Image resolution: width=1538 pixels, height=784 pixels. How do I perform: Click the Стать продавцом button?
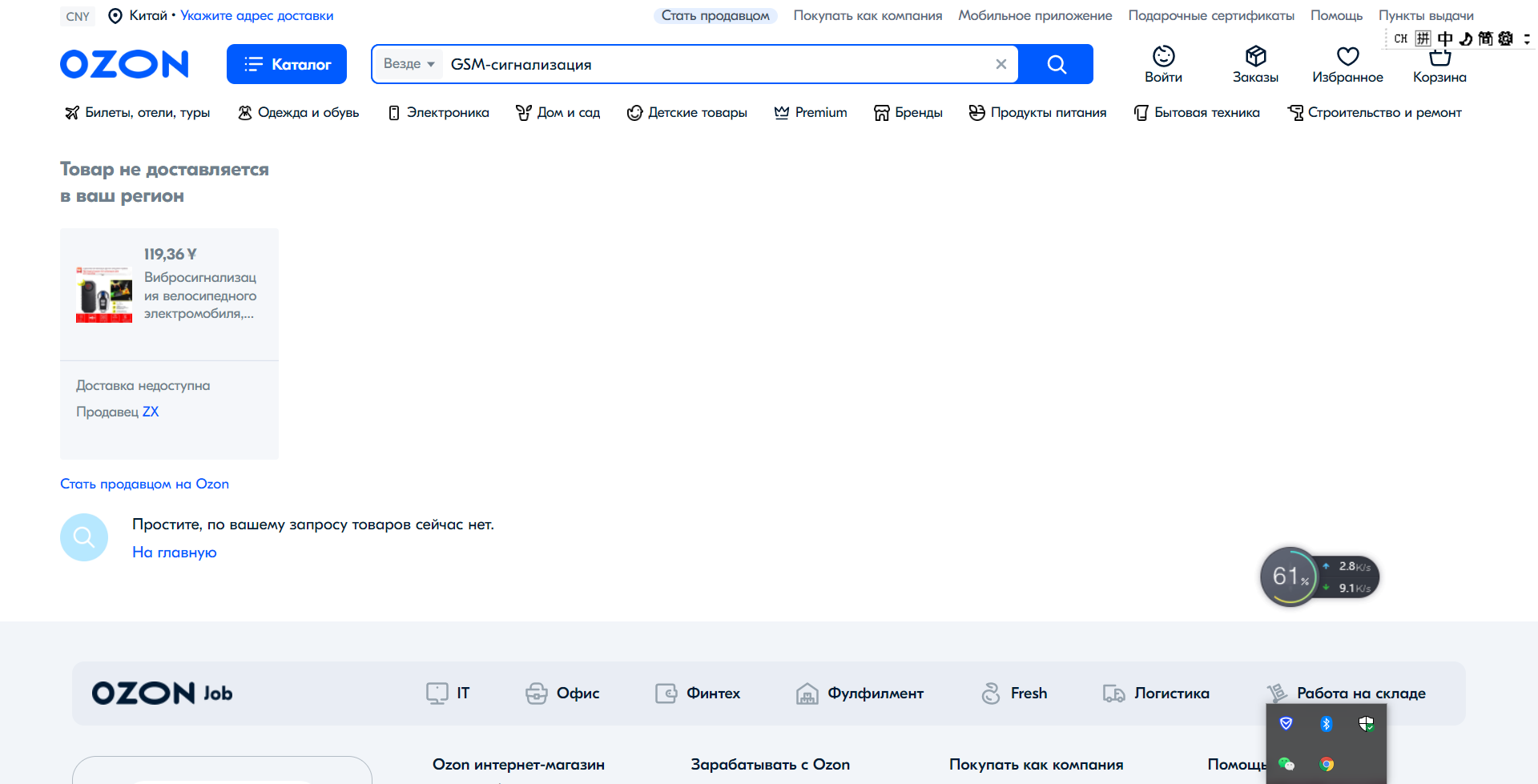[715, 16]
